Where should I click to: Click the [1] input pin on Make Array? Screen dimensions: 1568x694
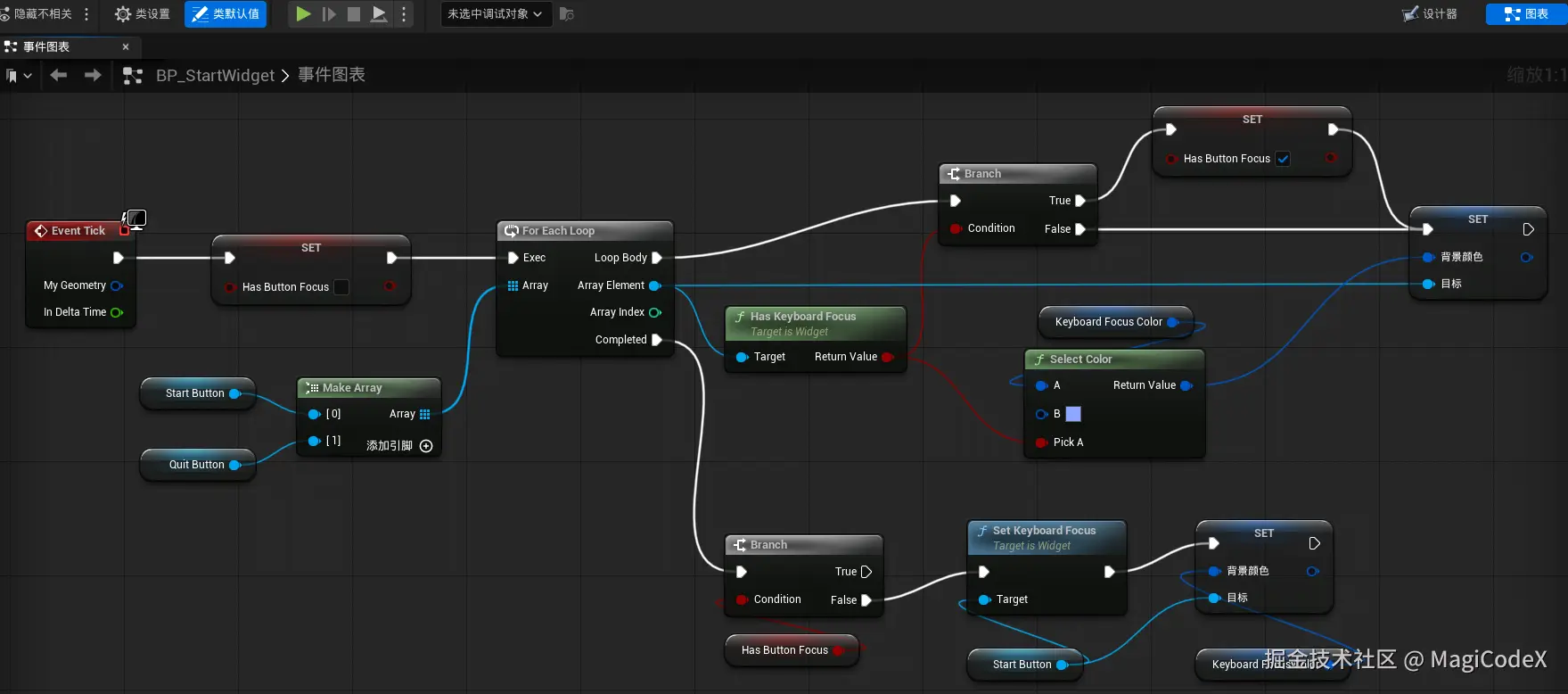(314, 441)
